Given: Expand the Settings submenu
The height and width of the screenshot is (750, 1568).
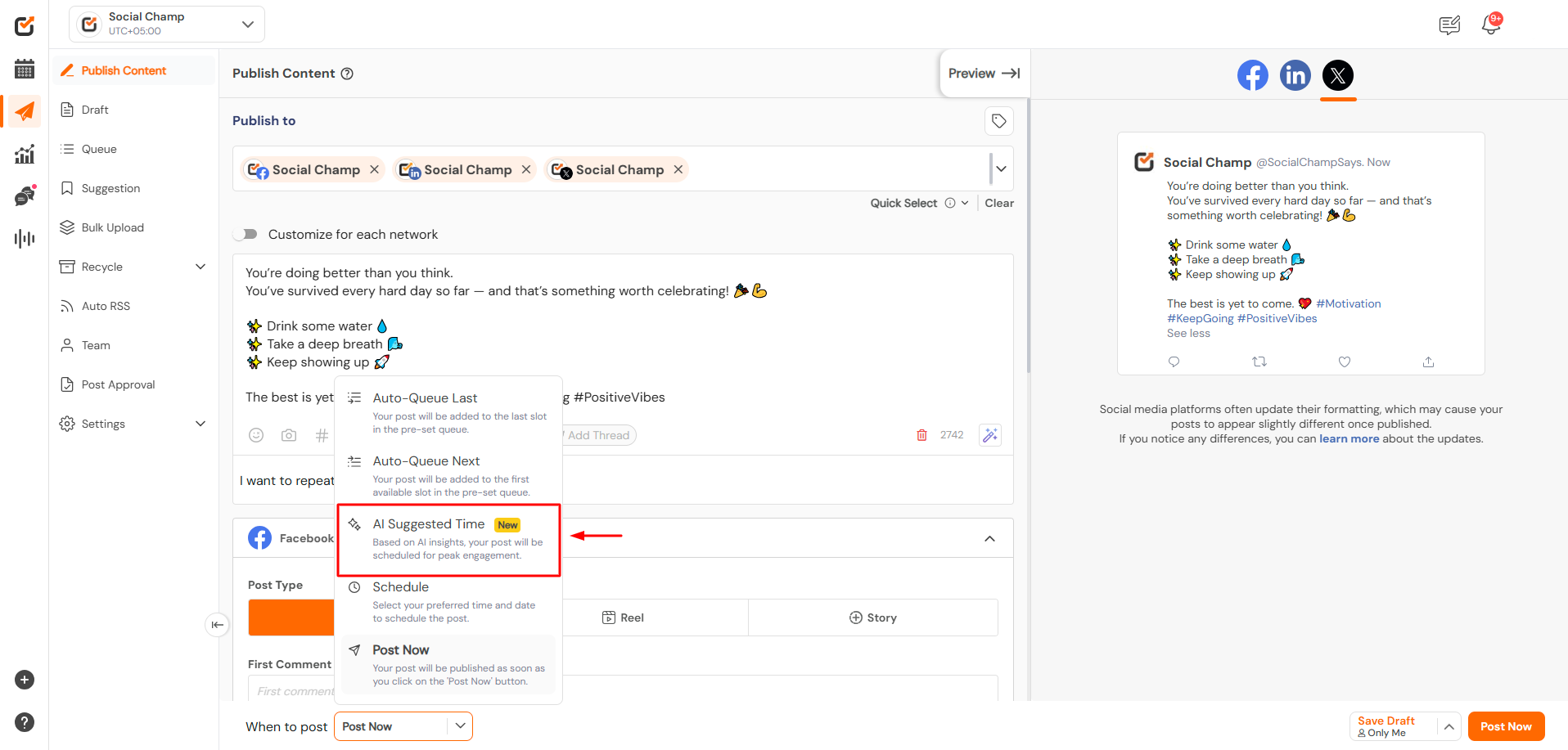Looking at the screenshot, I should [x=201, y=424].
